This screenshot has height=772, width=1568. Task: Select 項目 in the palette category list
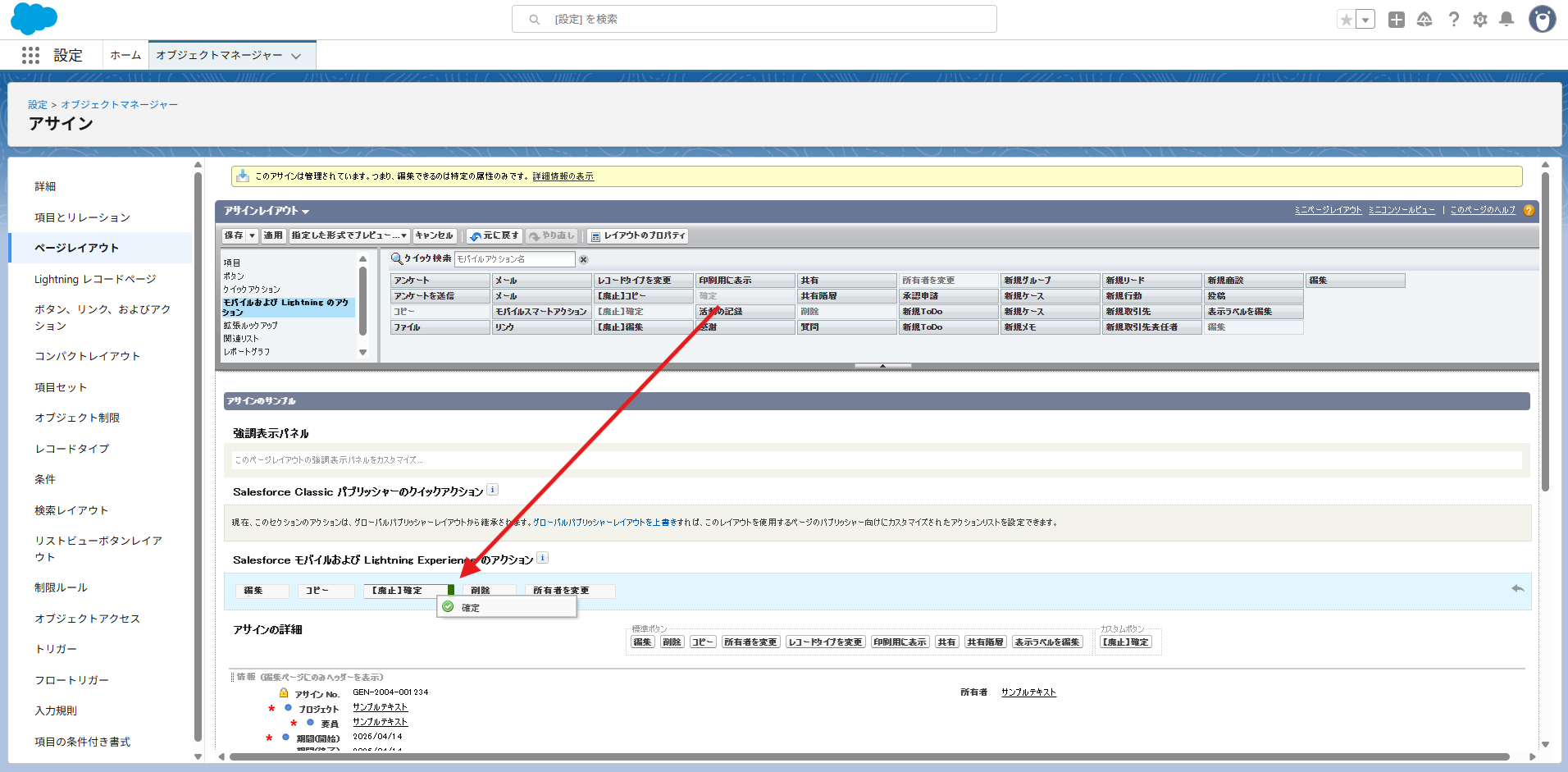coord(232,263)
